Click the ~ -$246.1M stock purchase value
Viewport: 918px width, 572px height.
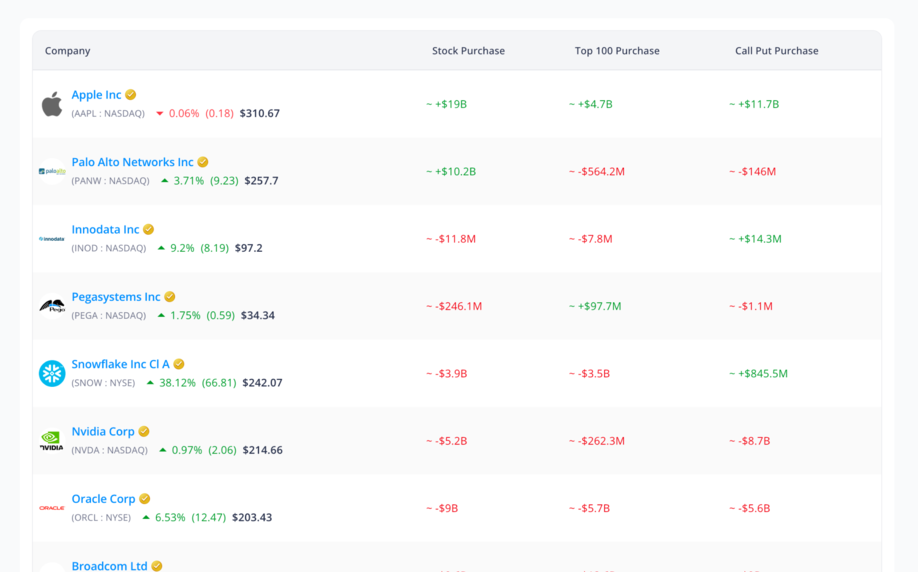click(454, 306)
